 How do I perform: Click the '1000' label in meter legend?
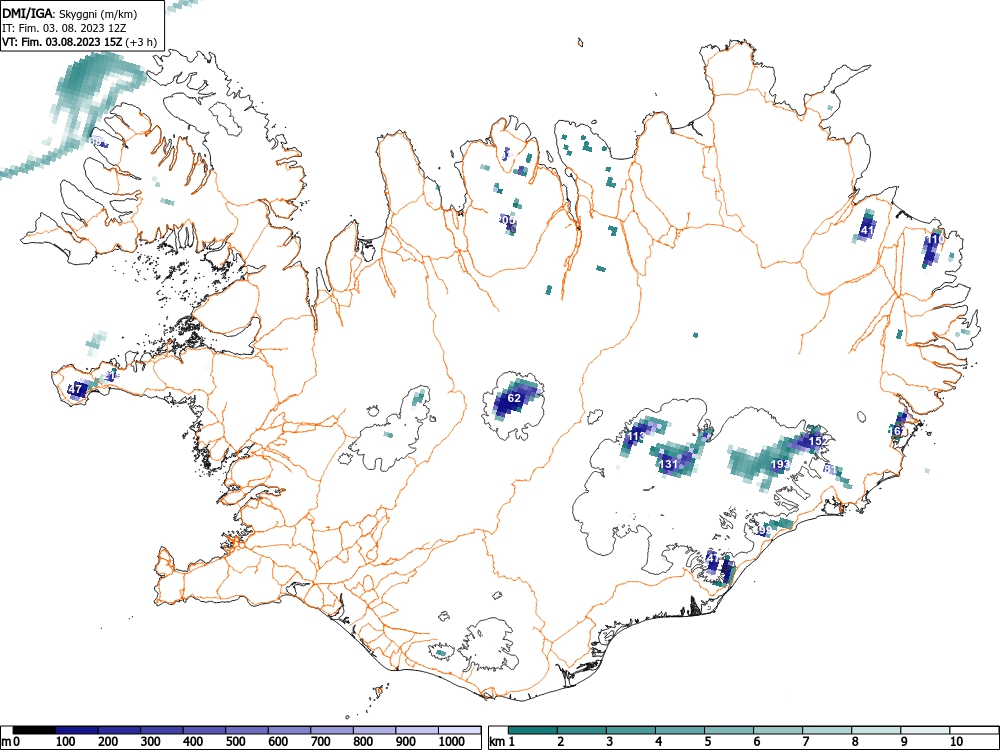452,742
